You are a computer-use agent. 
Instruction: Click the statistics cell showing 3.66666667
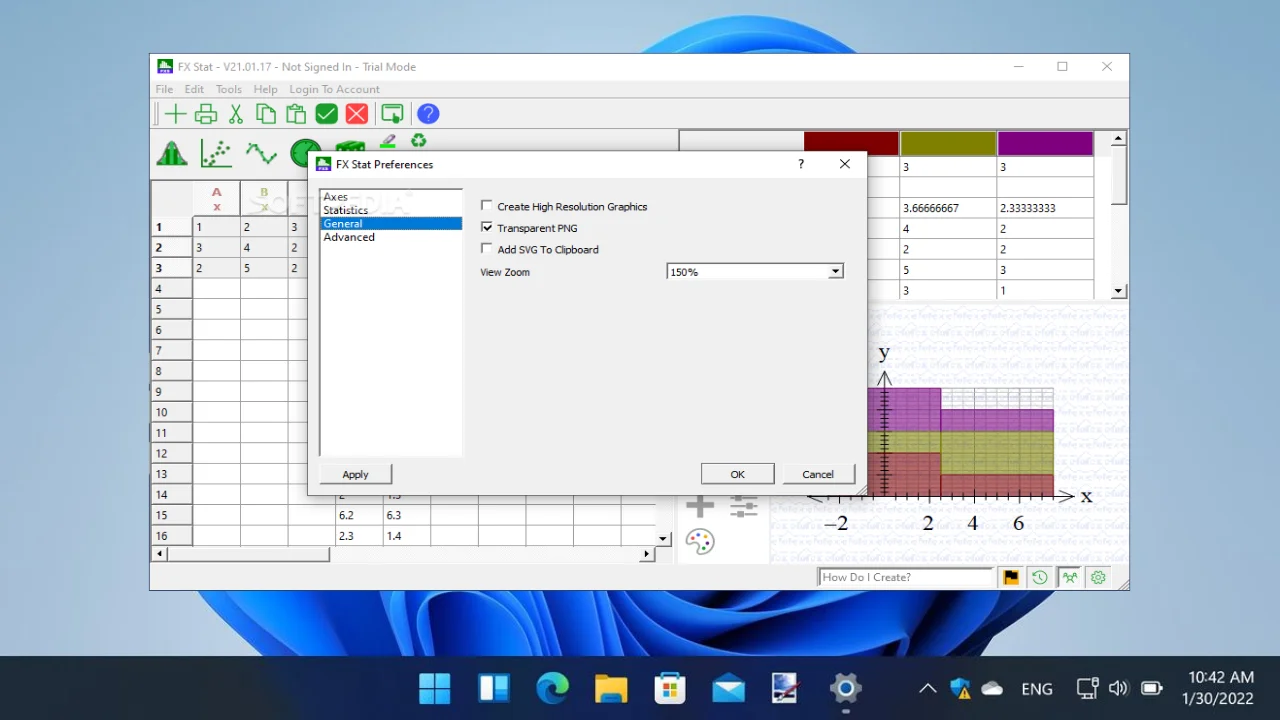[x=948, y=208]
